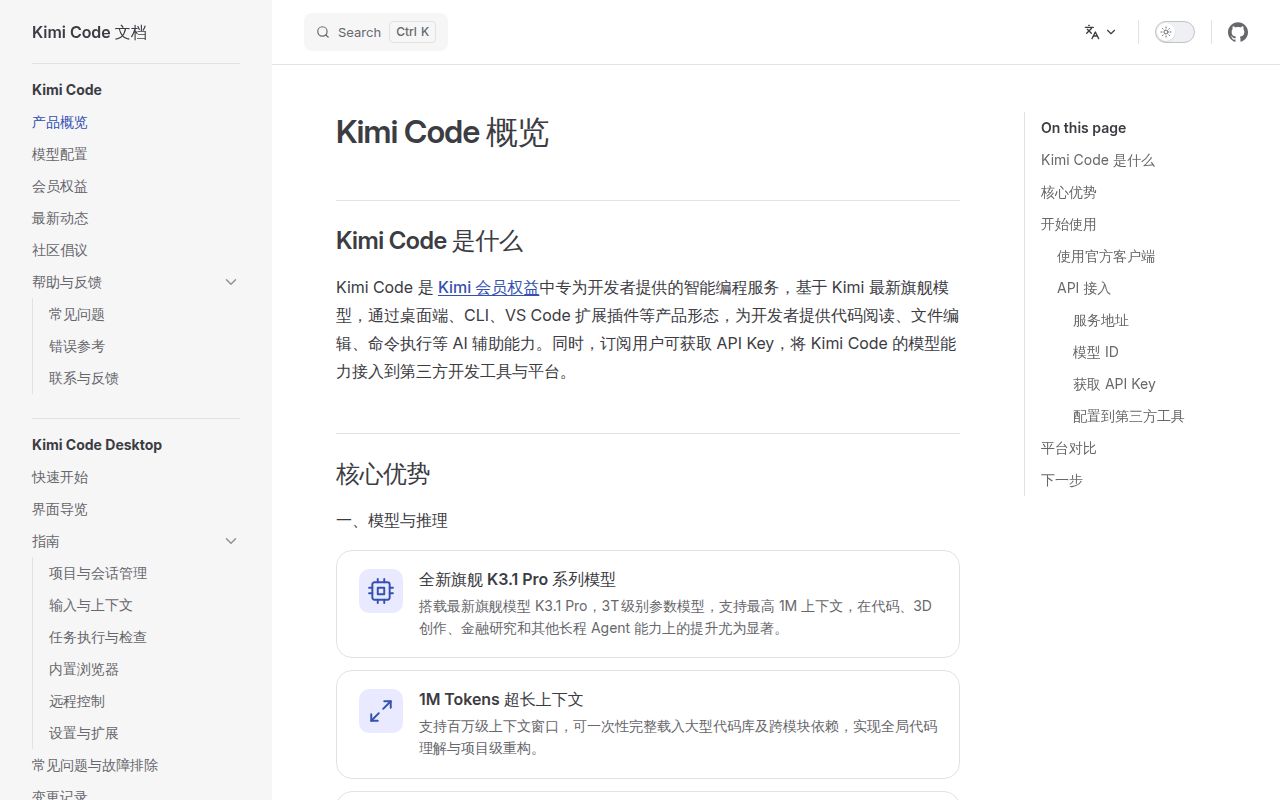Click the search magnifier icon
The height and width of the screenshot is (800, 1280).
pyautogui.click(x=323, y=32)
